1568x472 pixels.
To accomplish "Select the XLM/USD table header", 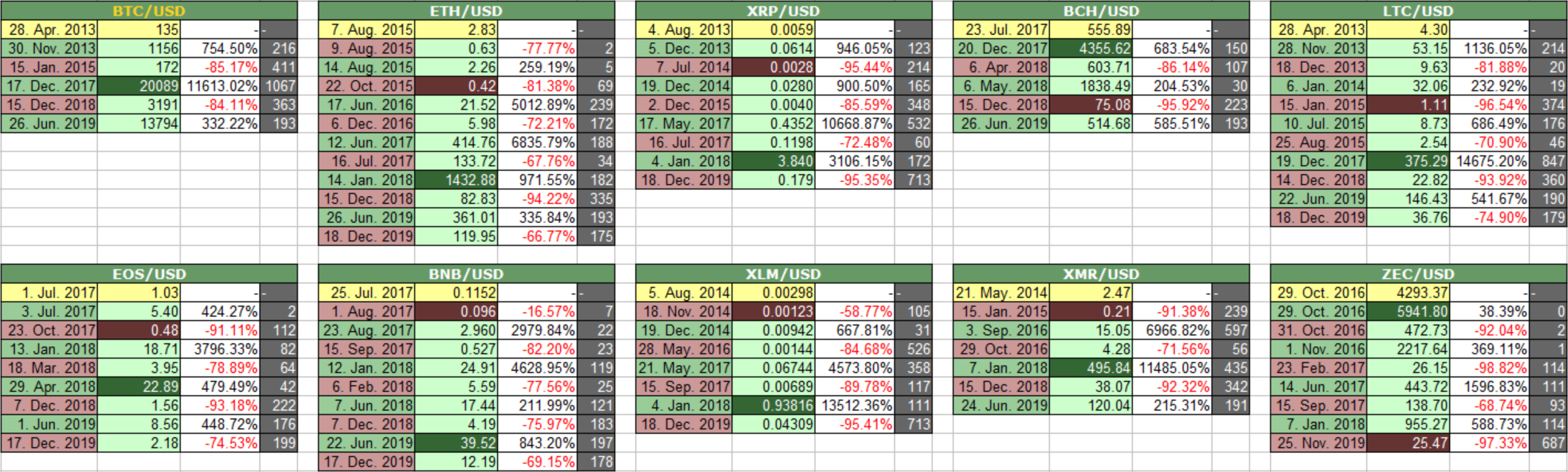I will click(784, 274).
